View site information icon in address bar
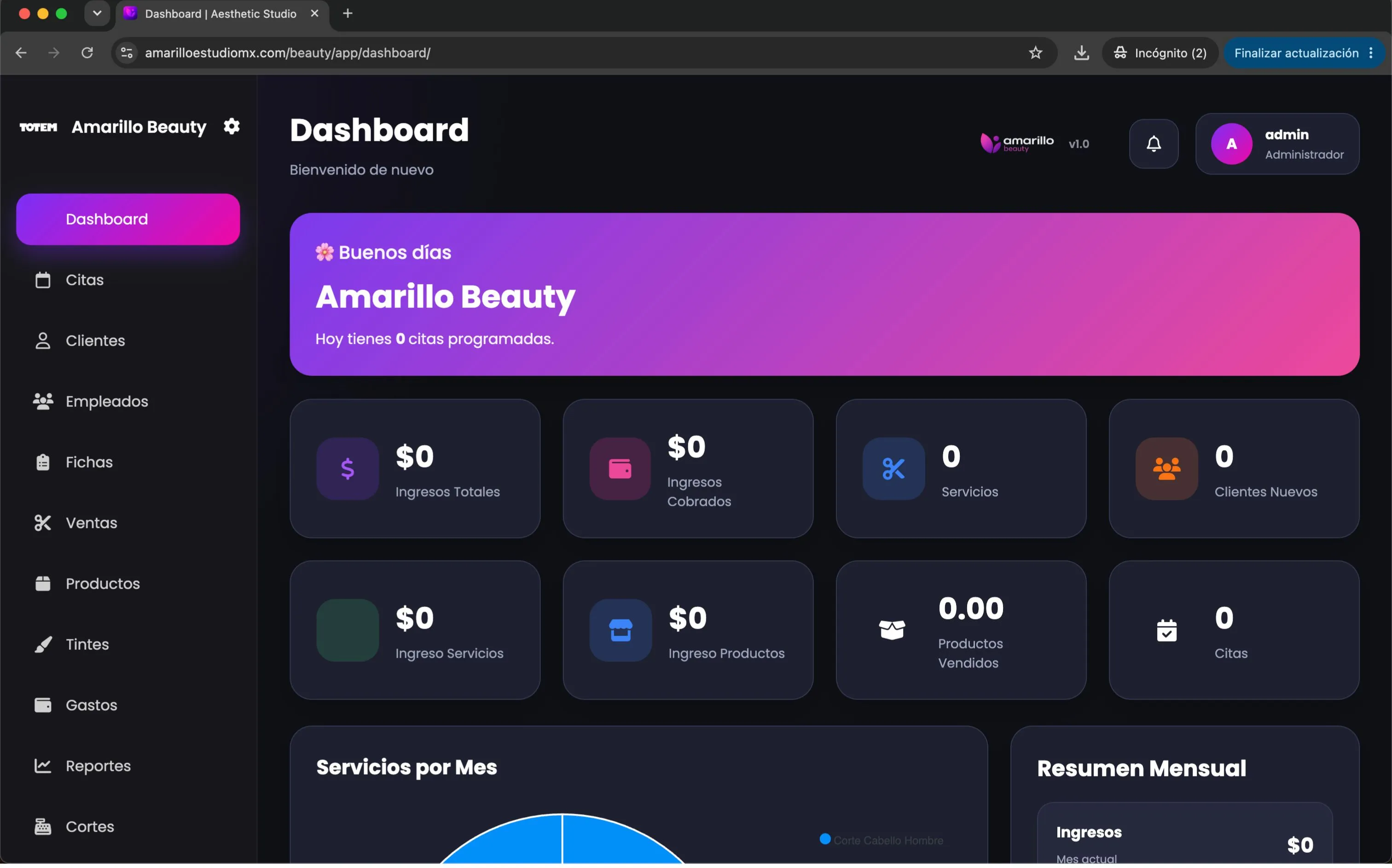This screenshot has height=868, width=1392. (x=126, y=53)
